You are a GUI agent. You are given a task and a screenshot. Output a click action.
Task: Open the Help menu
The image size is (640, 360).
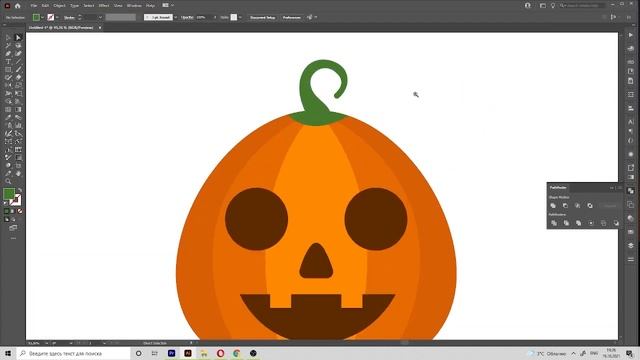click(x=150, y=6)
